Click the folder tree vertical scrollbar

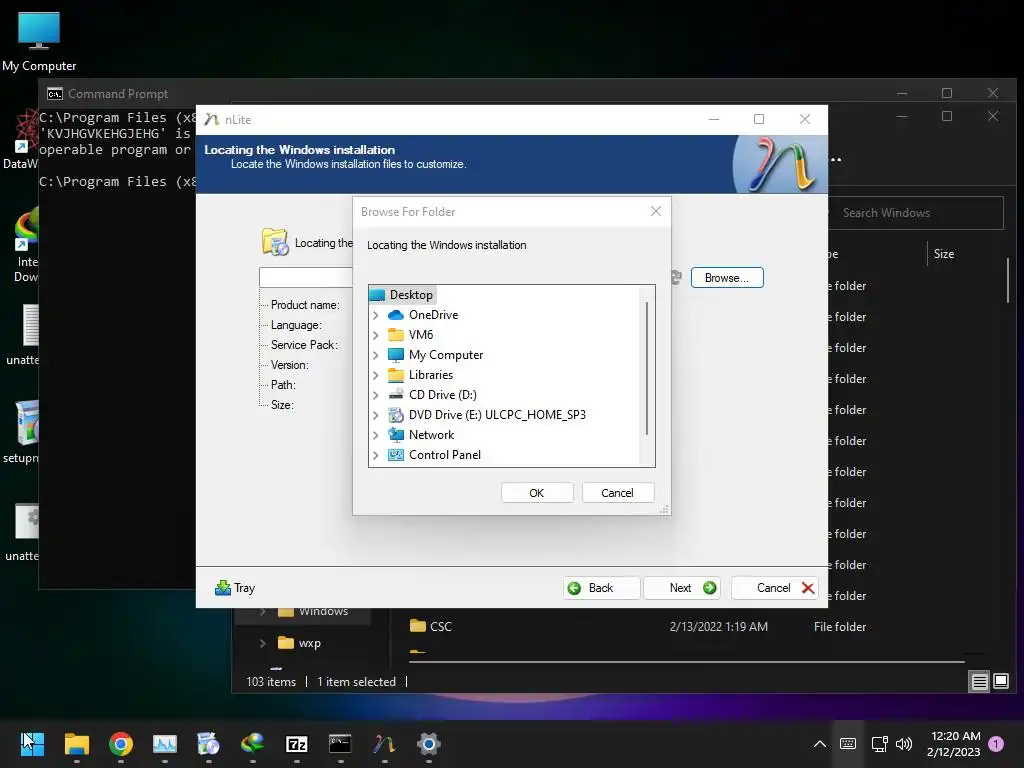pyautogui.click(x=647, y=369)
